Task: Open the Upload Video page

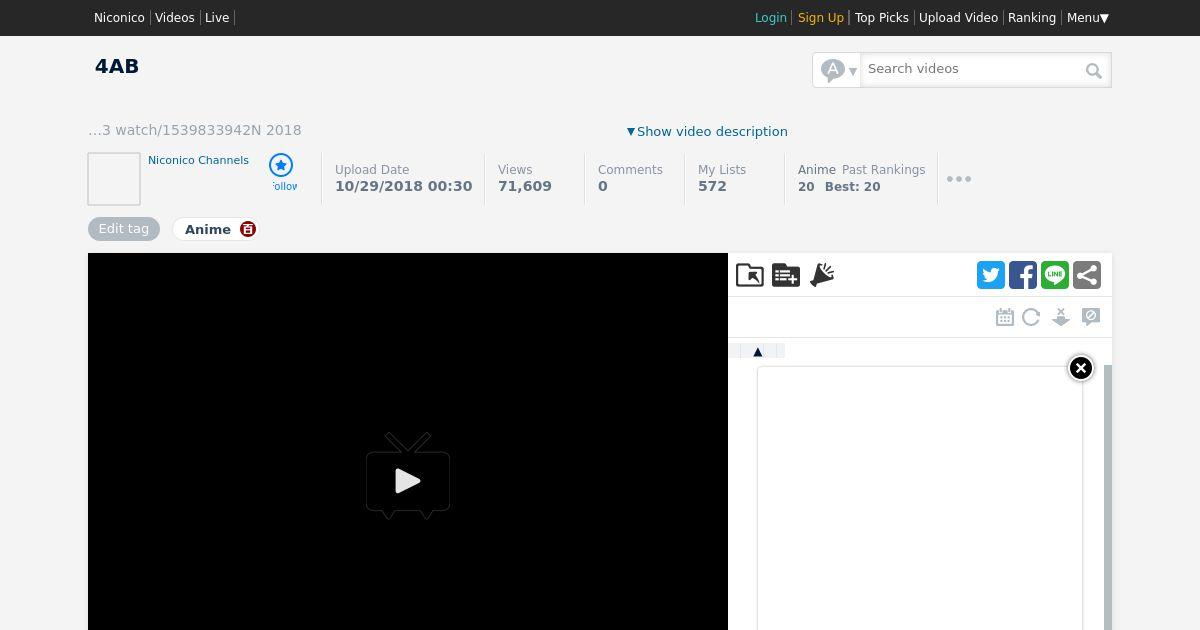Action: [x=958, y=18]
